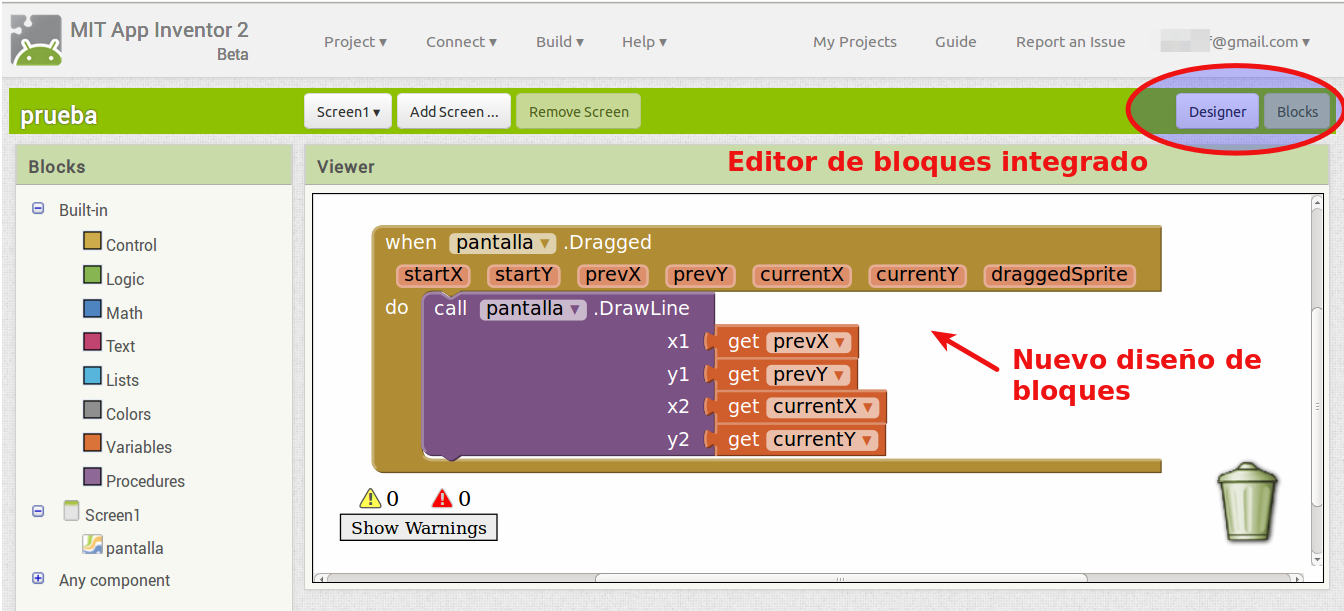Open the Connect menu
Image resolution: width=1344 pixels, height=611 pixels.
(x=461, y=42)
